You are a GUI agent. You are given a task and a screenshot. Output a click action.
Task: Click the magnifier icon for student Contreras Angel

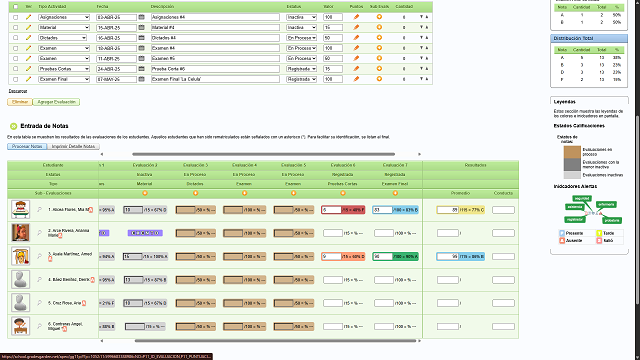pyautogui.click(x=40, y=326)
